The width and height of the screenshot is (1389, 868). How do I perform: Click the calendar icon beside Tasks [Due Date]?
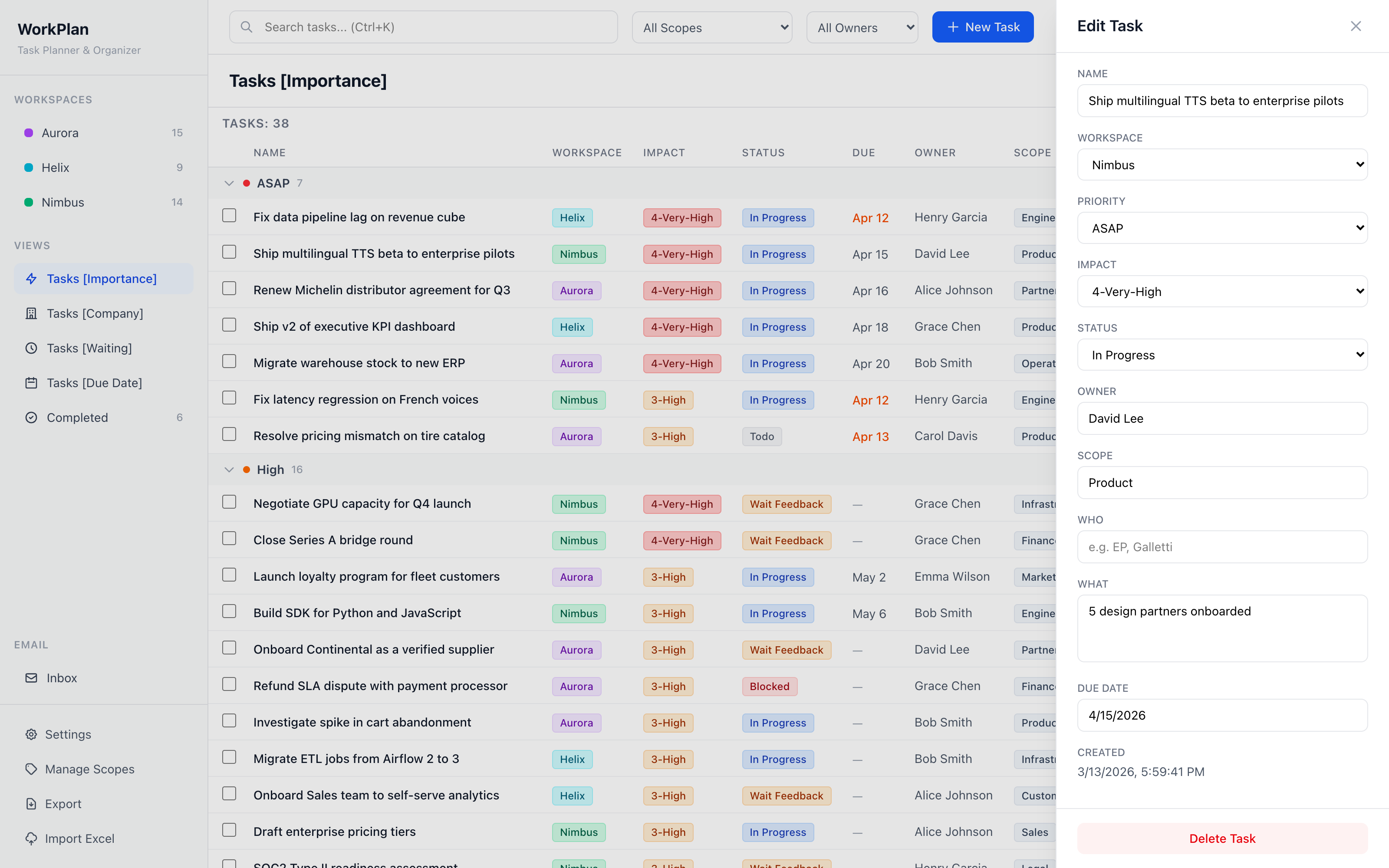pyautogui.click(x=31, y=383)
